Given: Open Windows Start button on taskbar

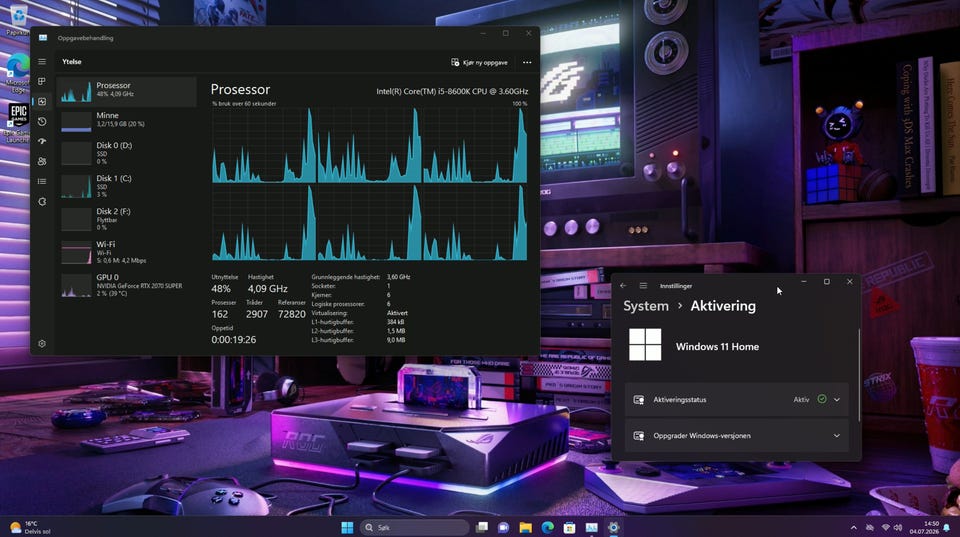Looking at the screenshot, I should click(347, 527).
